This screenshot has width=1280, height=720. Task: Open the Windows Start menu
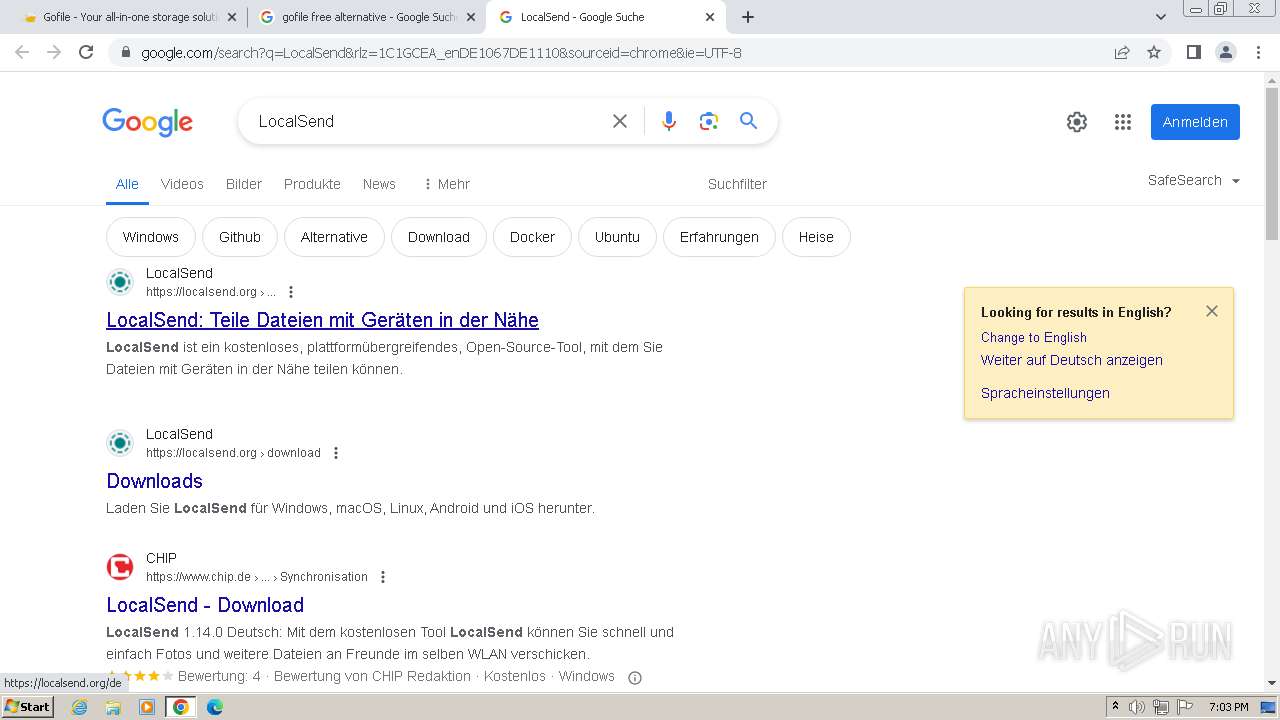tap(28, 707)
